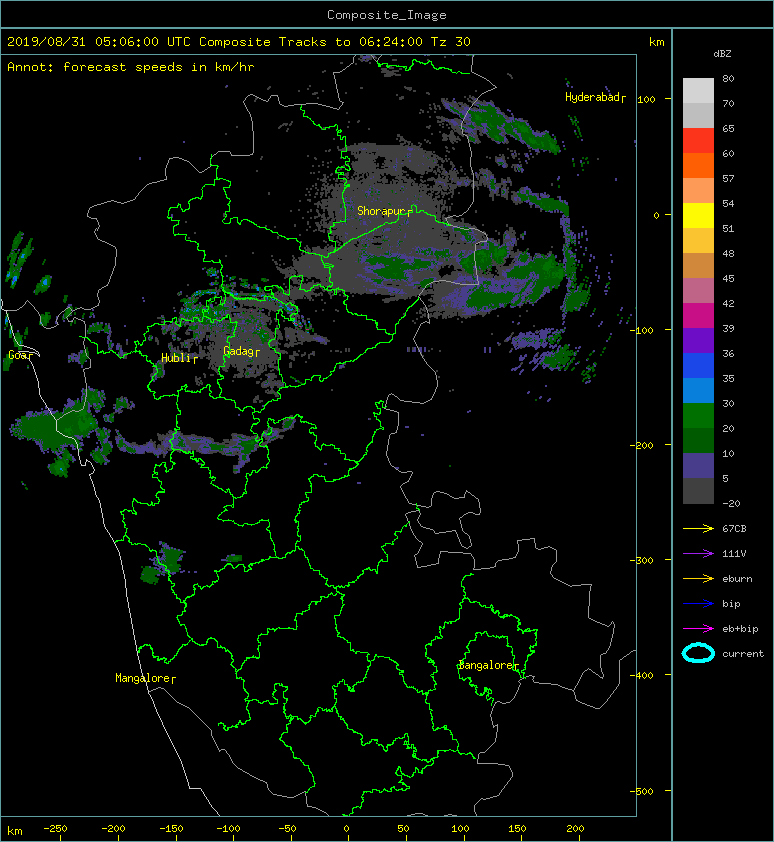
Task: Click the magenta 39-42 dBZ swatch
Action: [698, 316]
